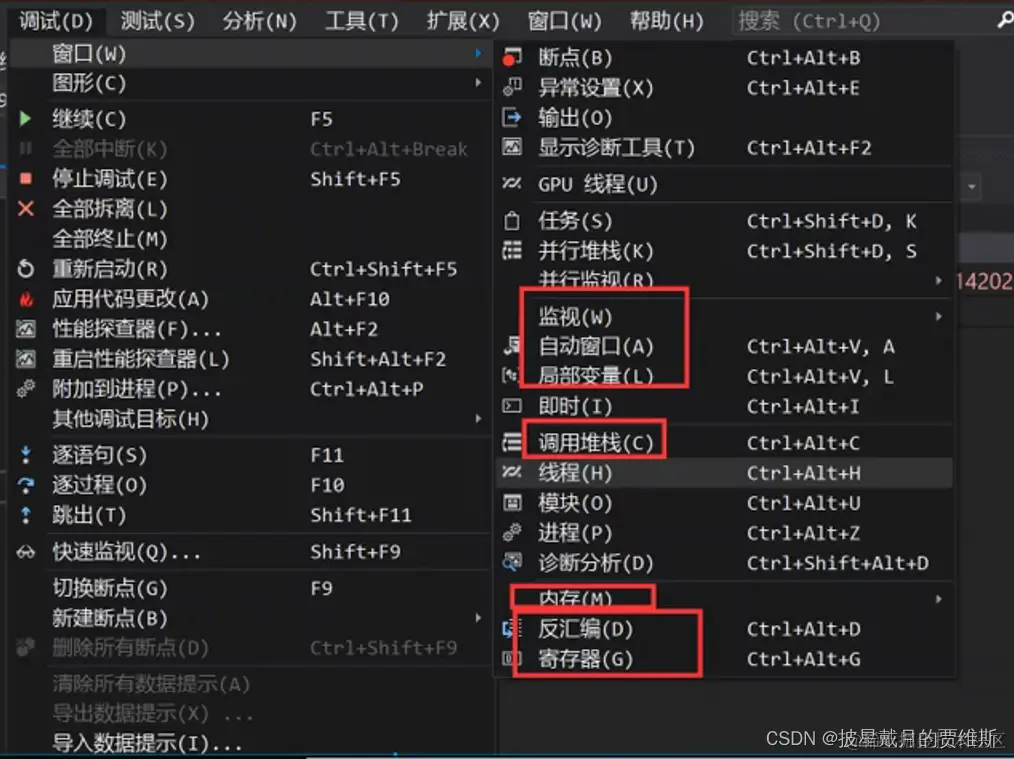The width and height of the screenshot is (1014, 759).
Task: Click the Processes gear icon in submenu
Action: pos(512,532)
